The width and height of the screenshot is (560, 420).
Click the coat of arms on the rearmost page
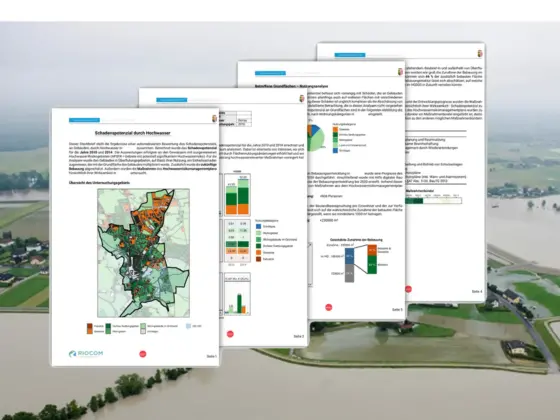click(480, 54)
